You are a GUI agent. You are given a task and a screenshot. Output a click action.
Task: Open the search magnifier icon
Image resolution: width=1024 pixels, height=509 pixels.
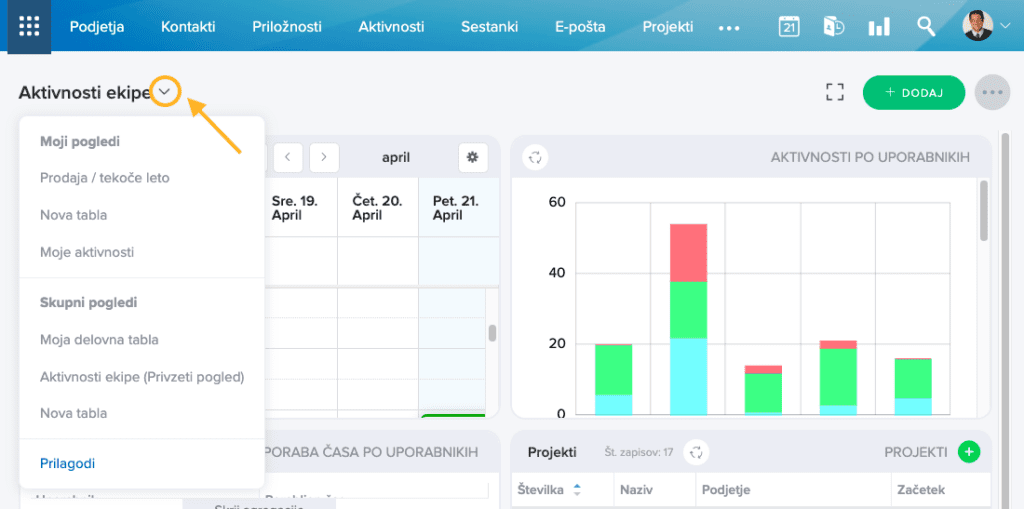click(x=926, y=27)
